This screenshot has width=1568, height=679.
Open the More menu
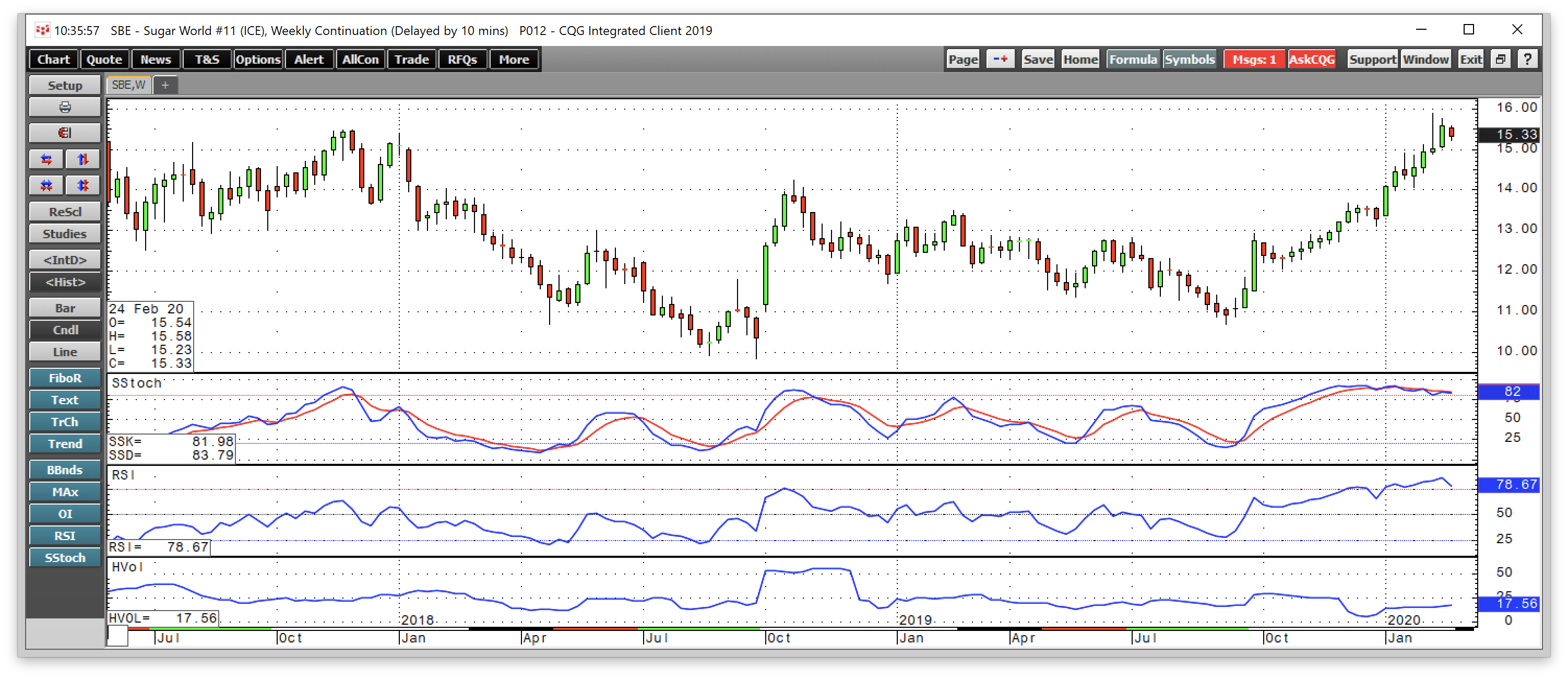[x=514, y=60]
